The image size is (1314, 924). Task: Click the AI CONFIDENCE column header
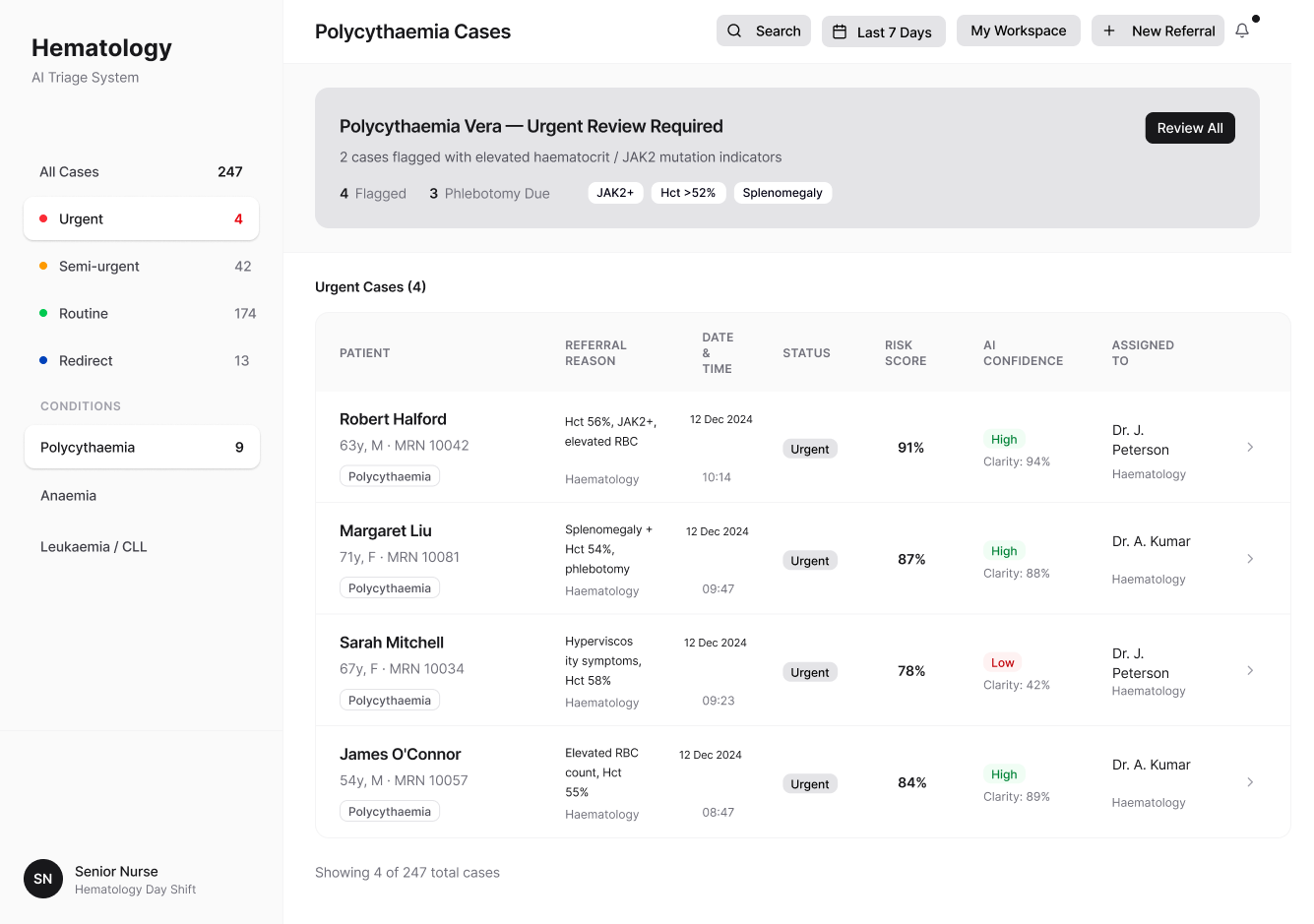1024,353
